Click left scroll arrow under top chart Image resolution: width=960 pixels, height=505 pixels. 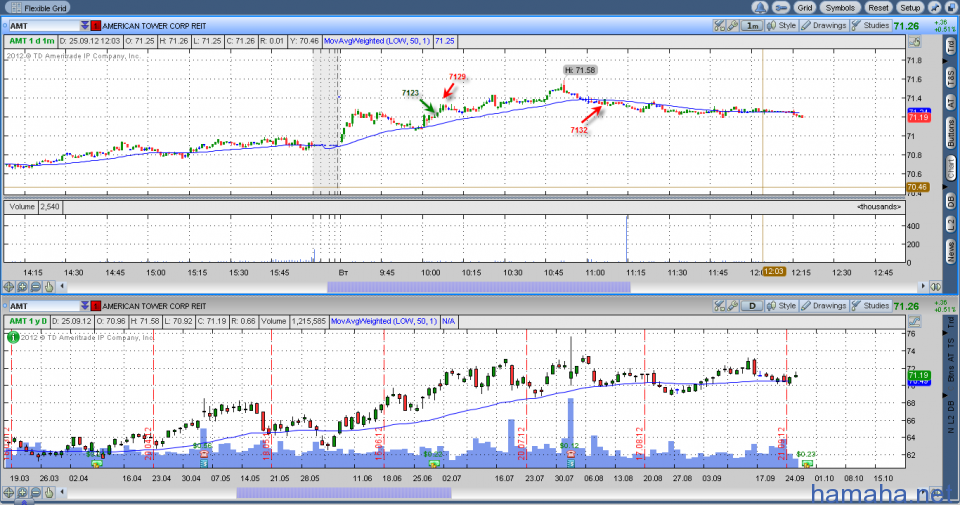pyautogui.click(x=62, y=286)
